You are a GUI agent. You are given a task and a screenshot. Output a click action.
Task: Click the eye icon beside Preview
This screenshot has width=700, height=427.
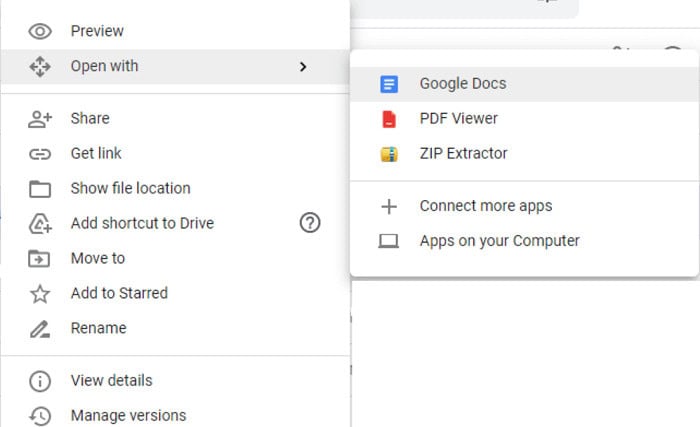point(40,31)
